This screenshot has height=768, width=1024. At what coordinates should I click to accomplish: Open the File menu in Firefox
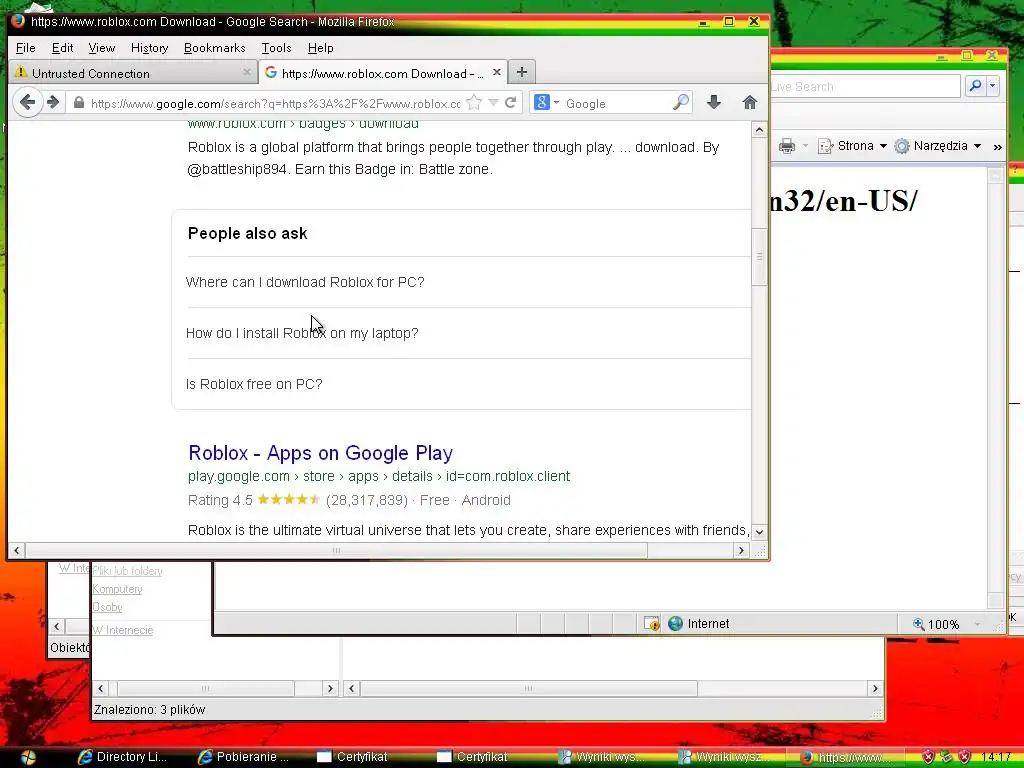click(x=25, y=48)
